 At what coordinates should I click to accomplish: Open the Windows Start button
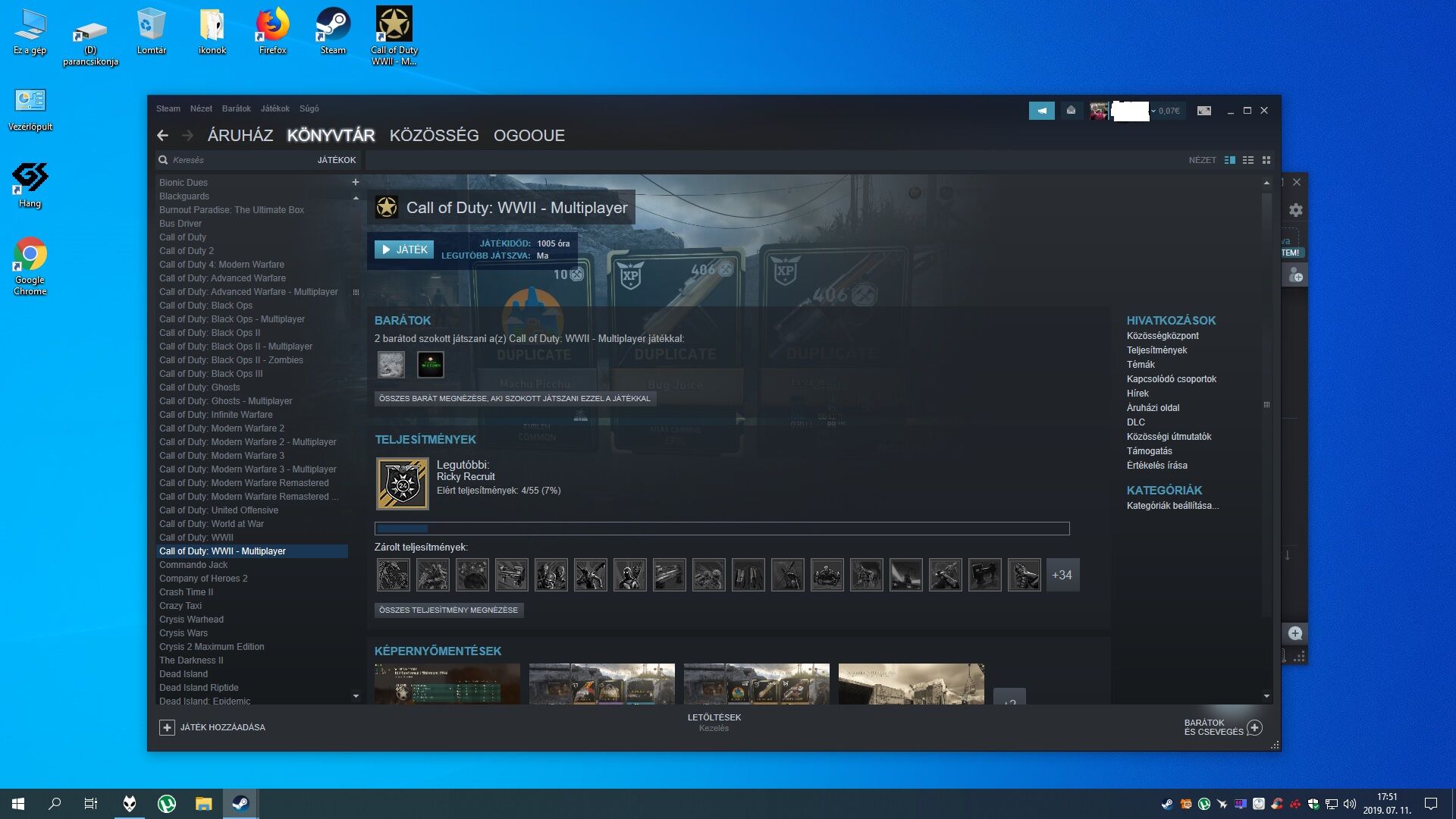[x=18, y=804]
